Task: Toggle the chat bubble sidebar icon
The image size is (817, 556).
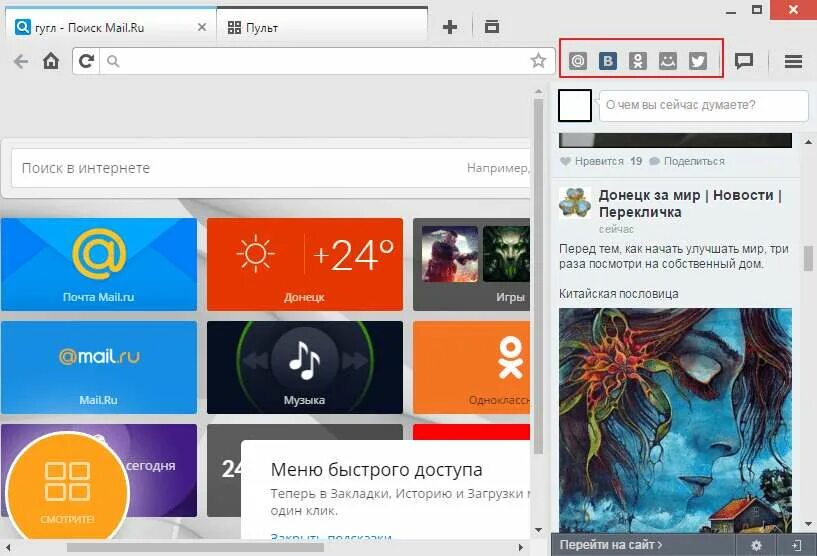Action: [744, 61]
